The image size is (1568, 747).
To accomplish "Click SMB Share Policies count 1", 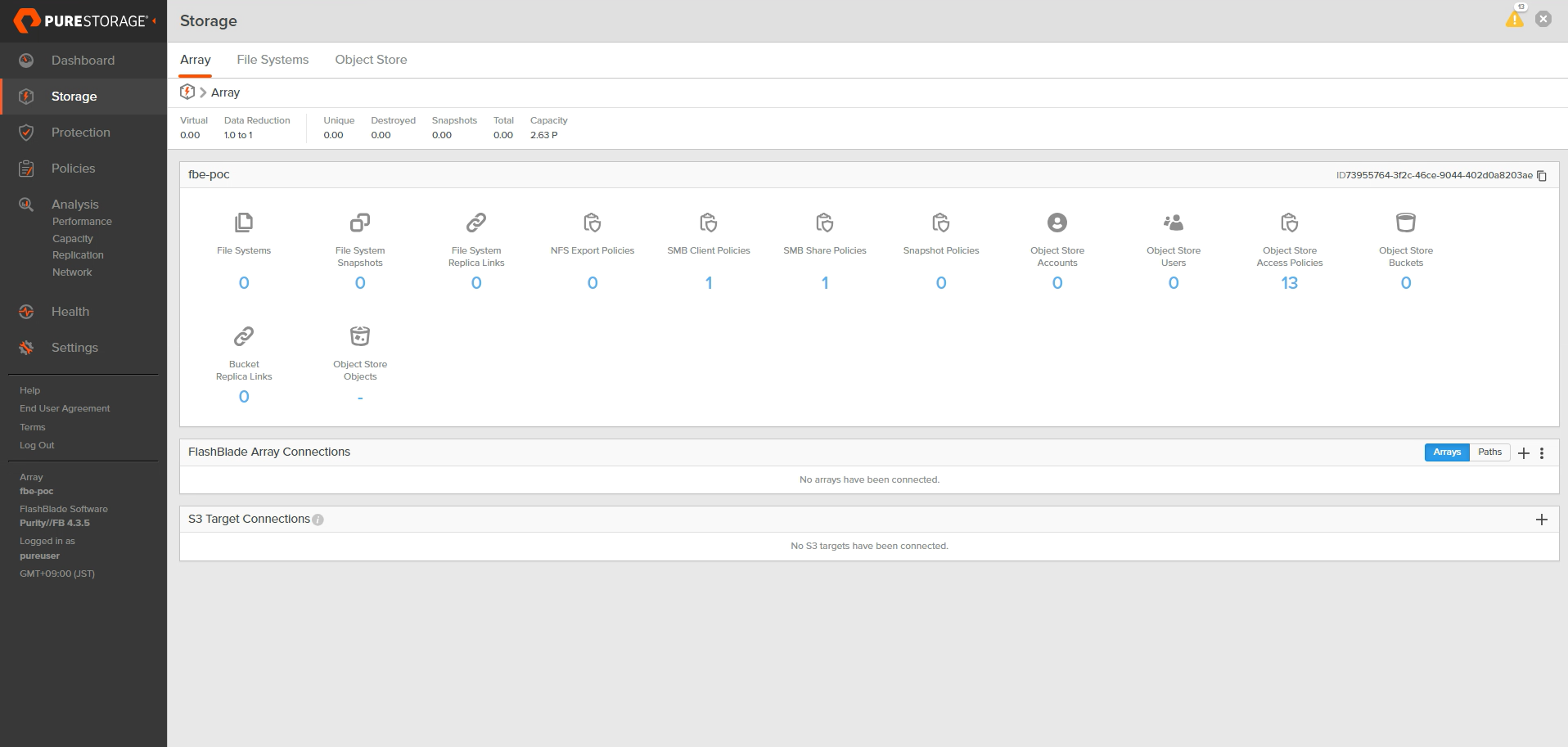I will point(825,283).
